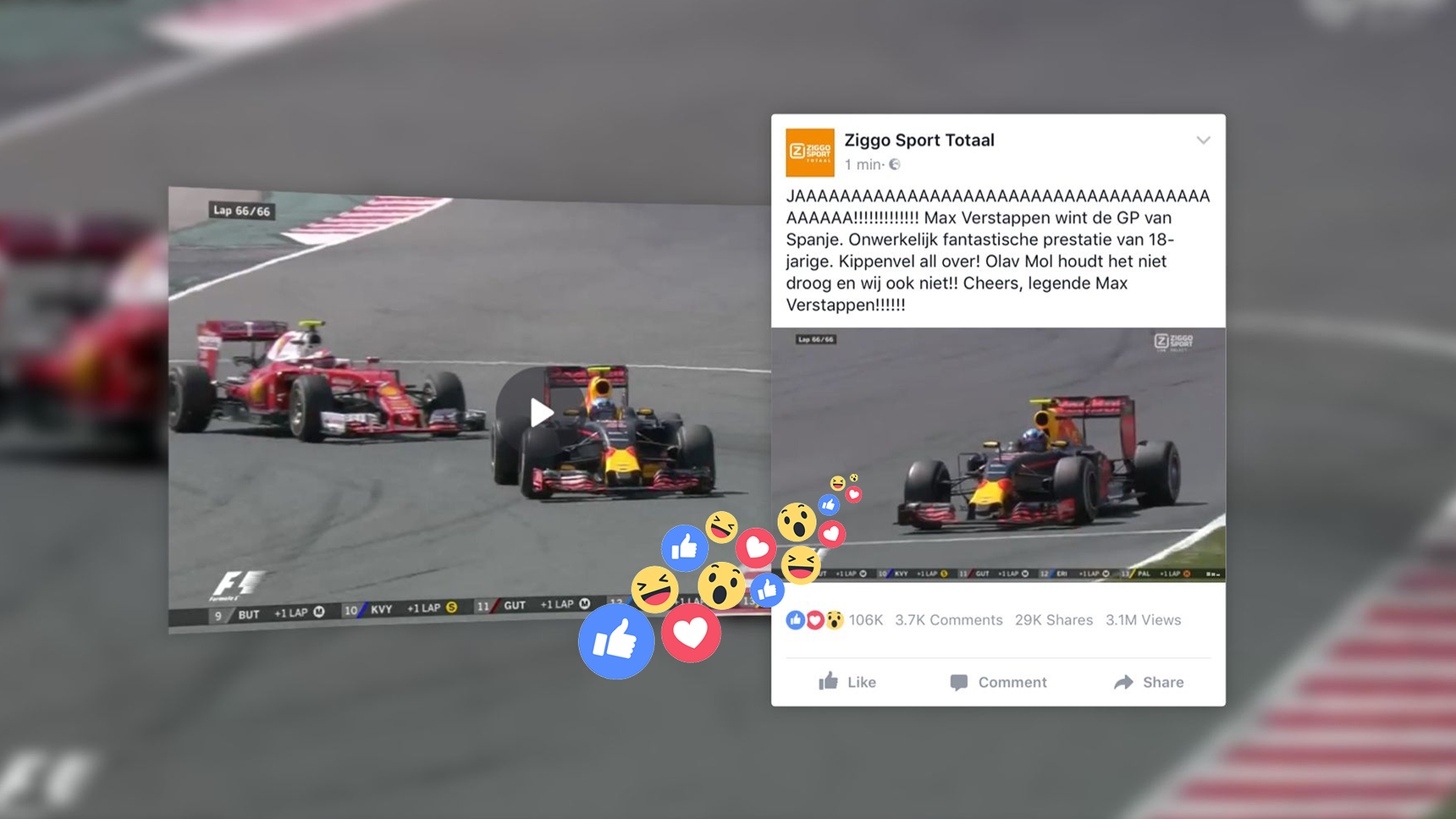
Task: Open the post's video thumbnail of Red Bull car
Action: (998, 454)
